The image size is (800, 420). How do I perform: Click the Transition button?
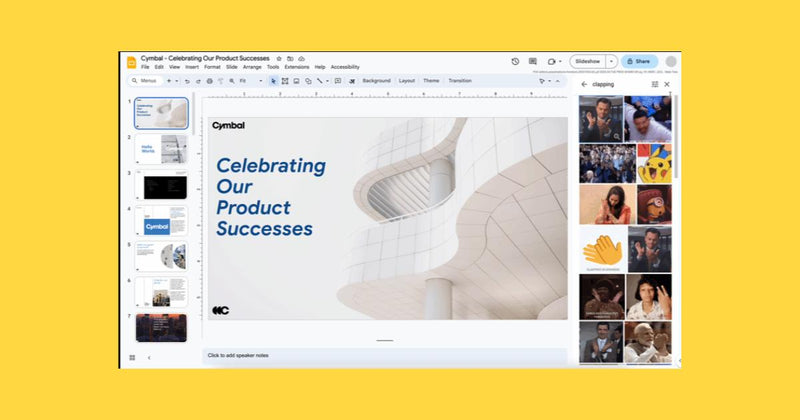460,81
